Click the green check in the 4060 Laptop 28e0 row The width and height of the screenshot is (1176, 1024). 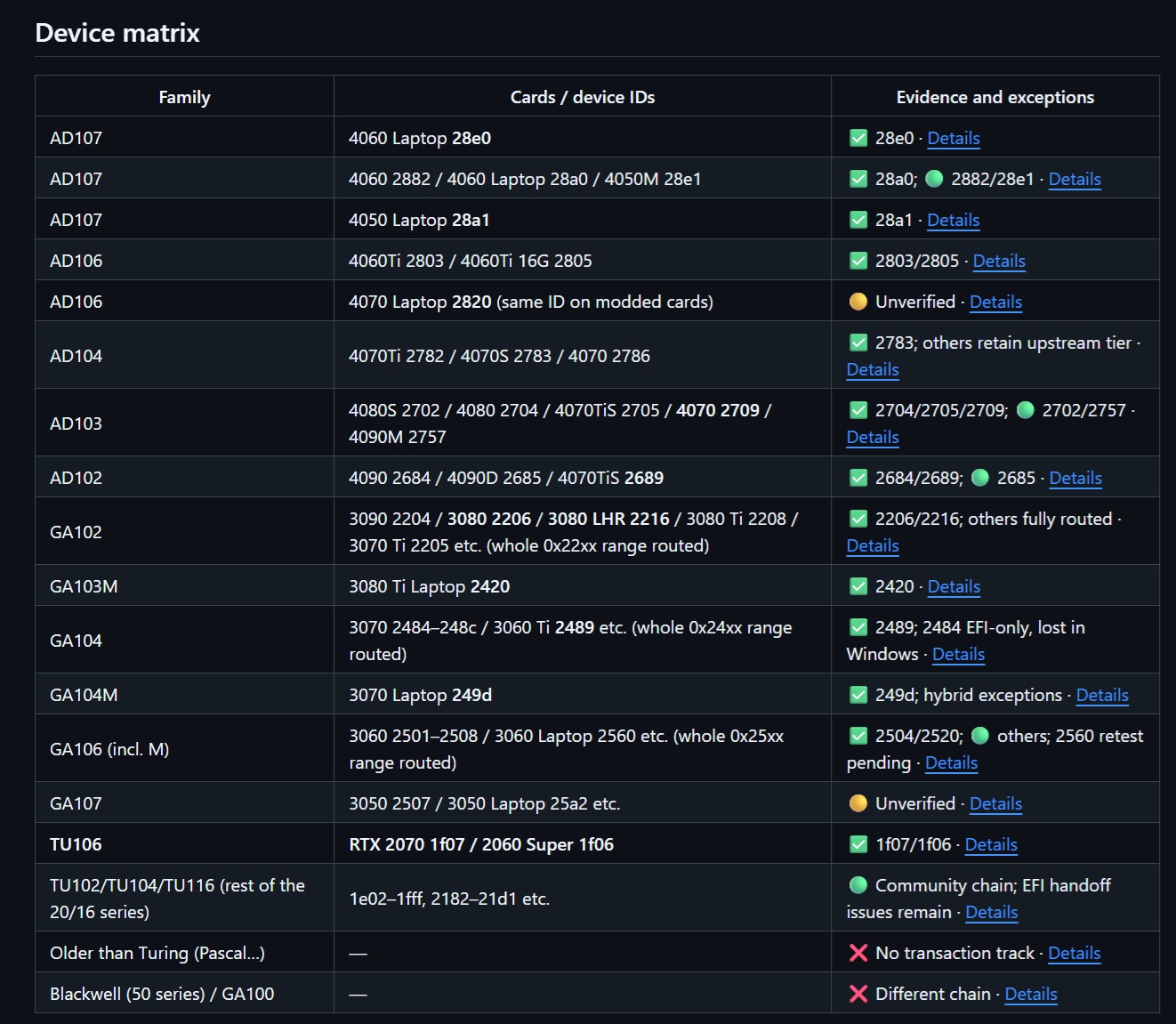pyautogui.click(x=858, y=138)
